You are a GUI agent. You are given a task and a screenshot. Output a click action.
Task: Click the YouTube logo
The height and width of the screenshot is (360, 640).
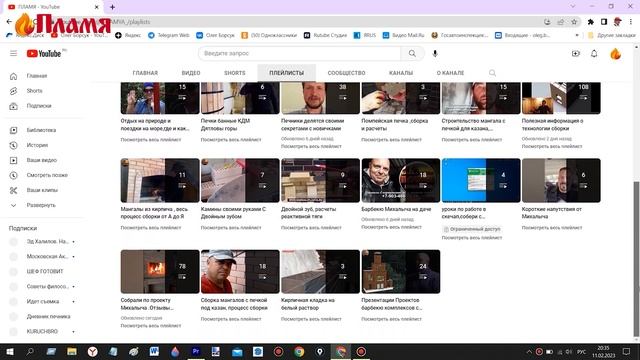tap(44, 53)
